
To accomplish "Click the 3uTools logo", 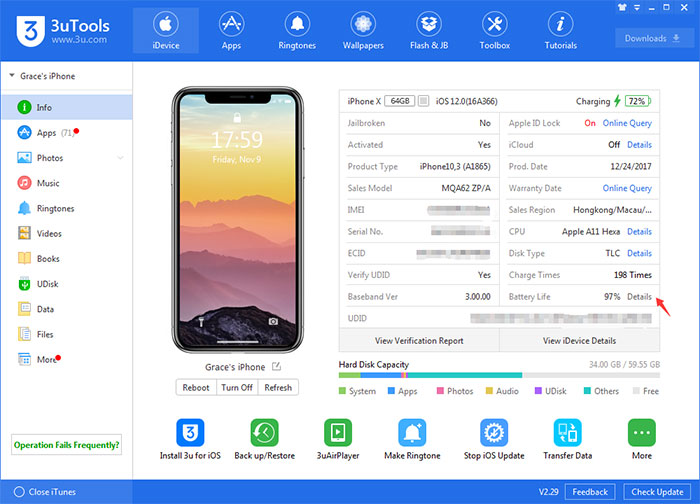I will [x=63, y=31].
